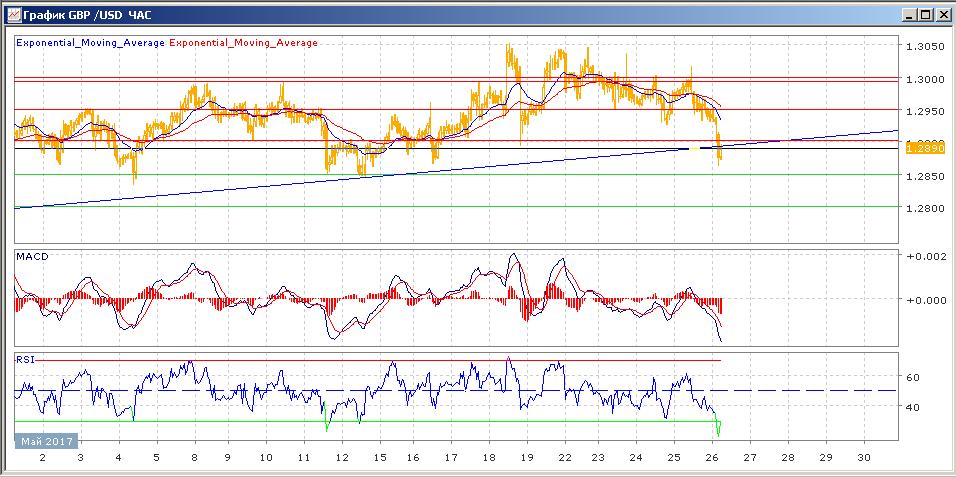Select date 12 on the time axis
956x477 pixels.
[x=342, y=457]
